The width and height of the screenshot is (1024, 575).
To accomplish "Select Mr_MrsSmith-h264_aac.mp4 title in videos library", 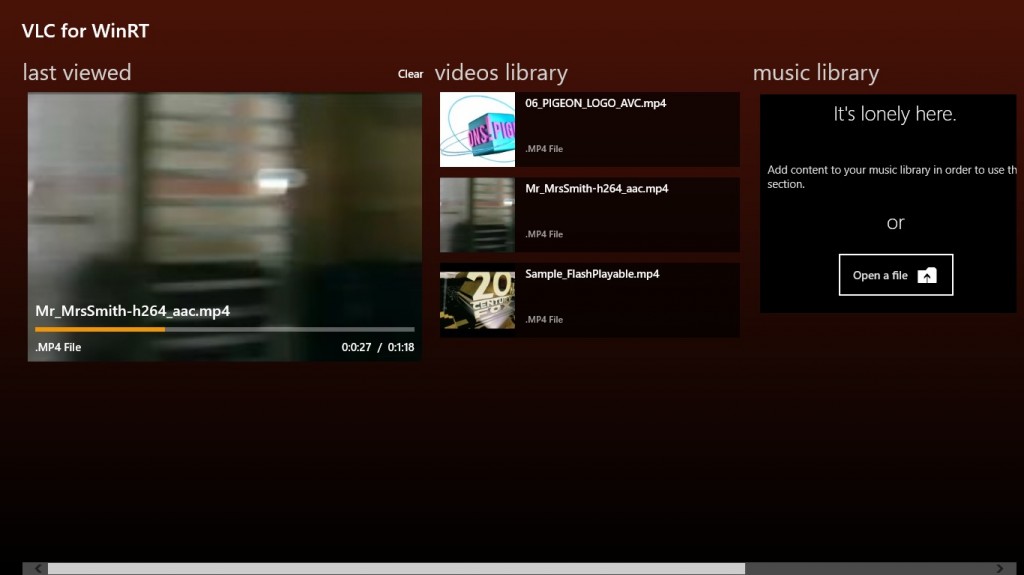I will click(x=597, y=188).
